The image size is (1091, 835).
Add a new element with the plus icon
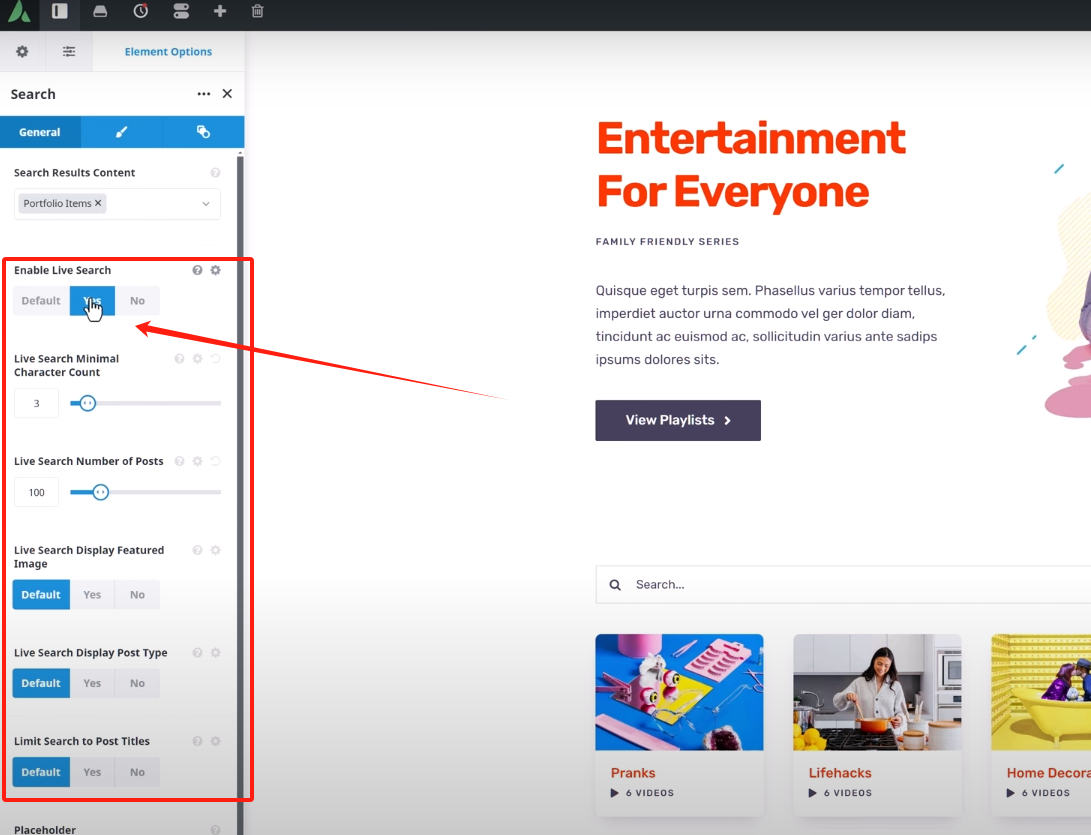coord(222,14)
